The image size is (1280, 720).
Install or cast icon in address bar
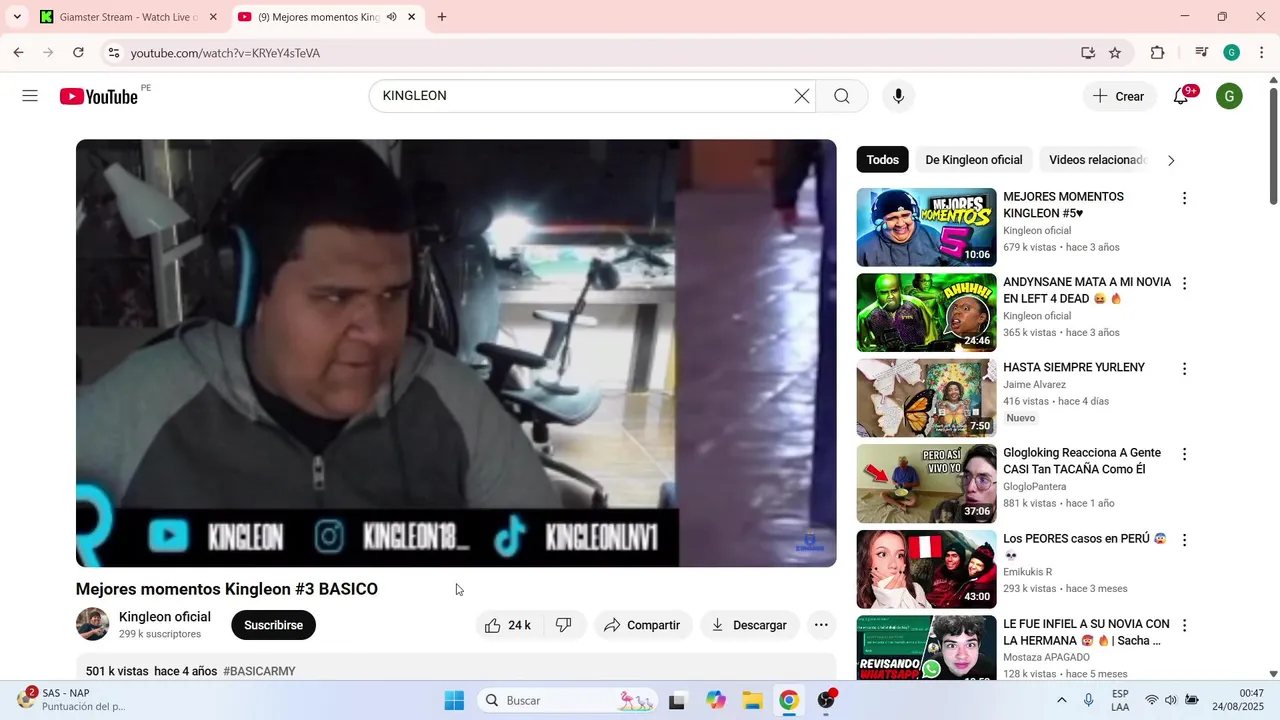[1088, 53]
